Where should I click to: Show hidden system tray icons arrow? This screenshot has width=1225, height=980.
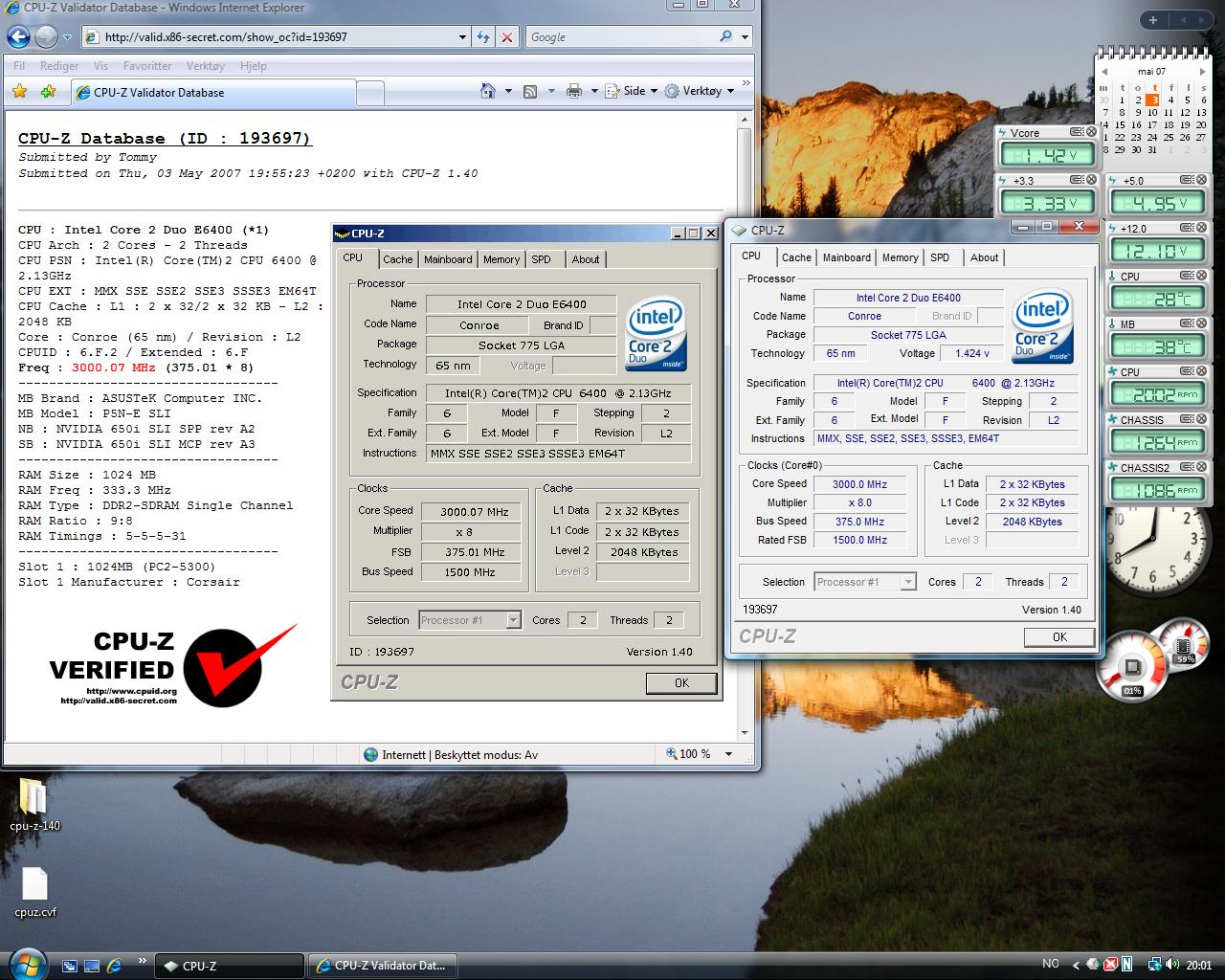point(1075,966)
